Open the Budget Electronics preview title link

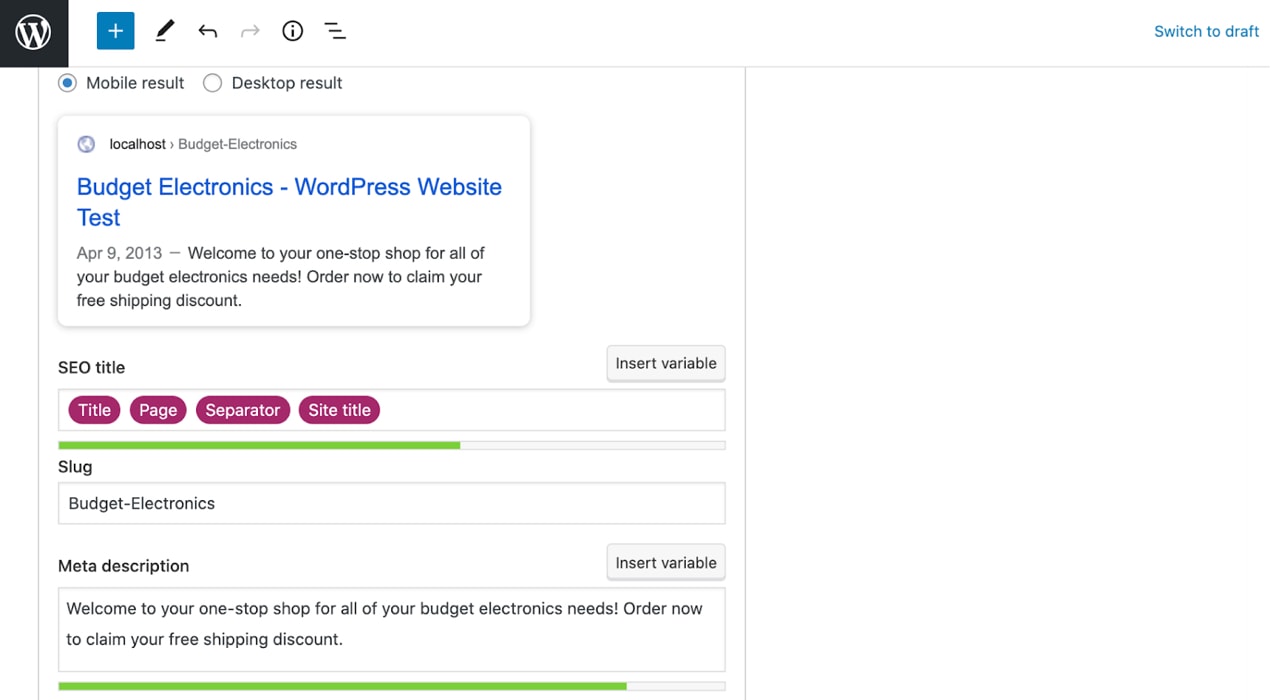289,187
